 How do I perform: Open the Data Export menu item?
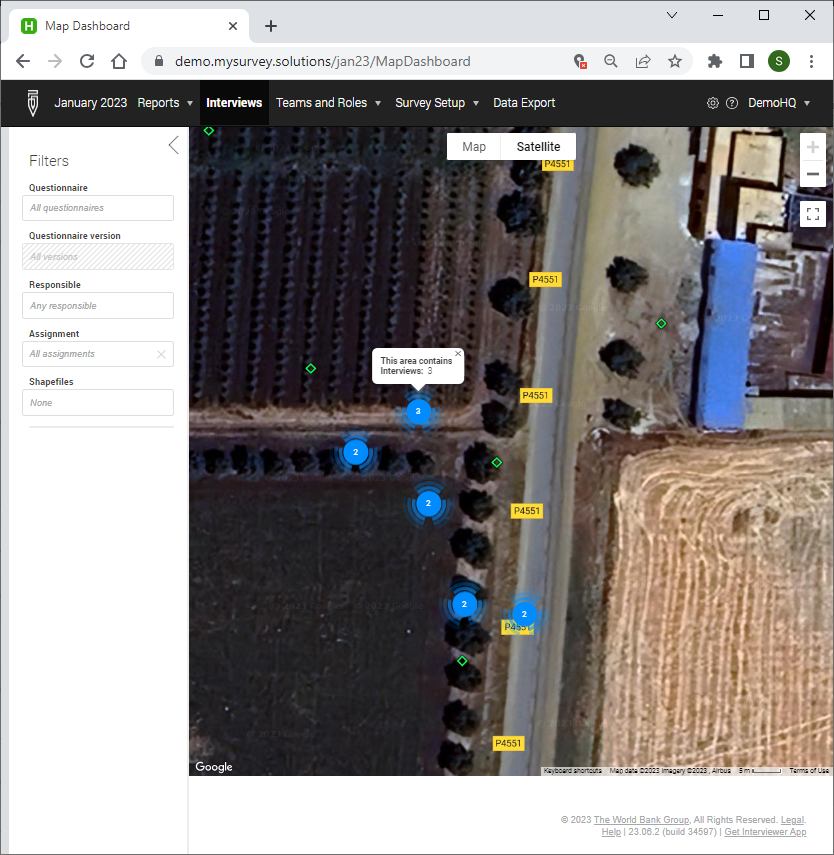point(524,103)
